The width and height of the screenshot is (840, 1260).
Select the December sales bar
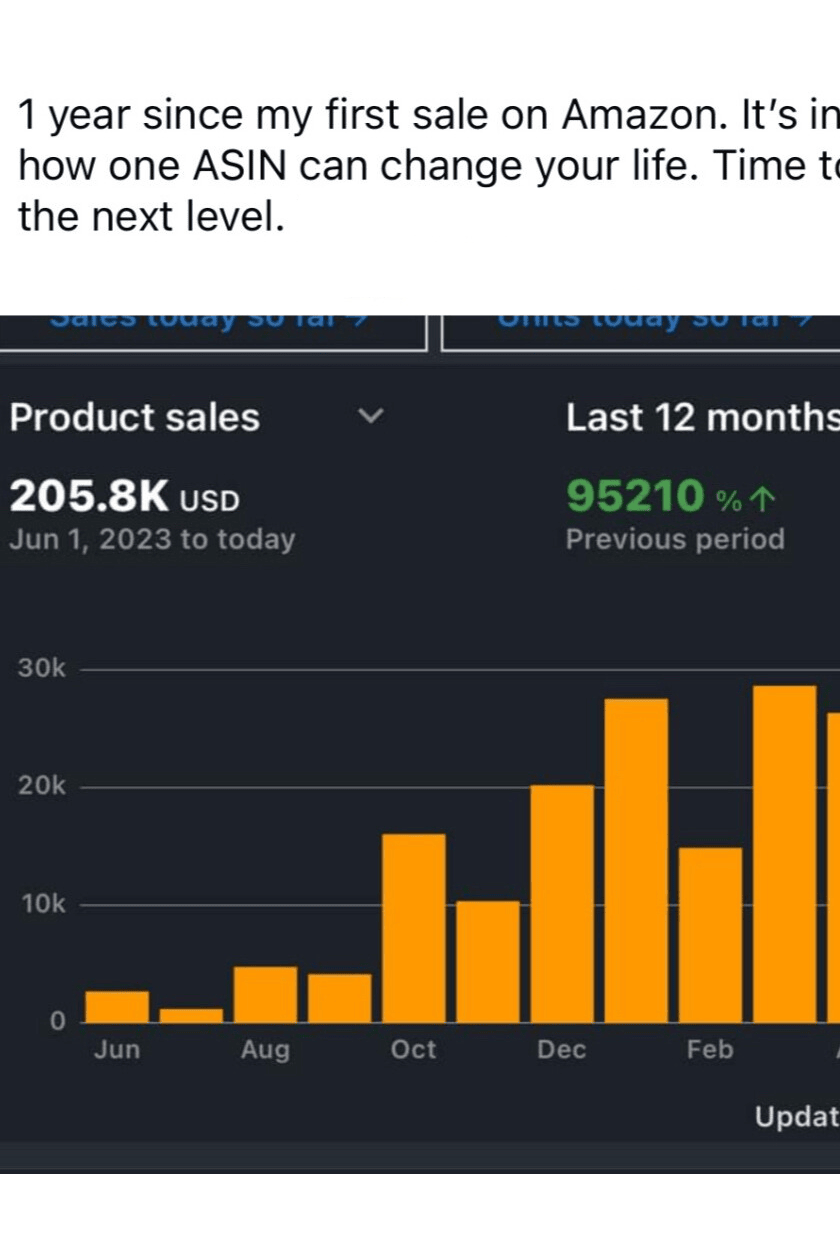tap(562, 903)
